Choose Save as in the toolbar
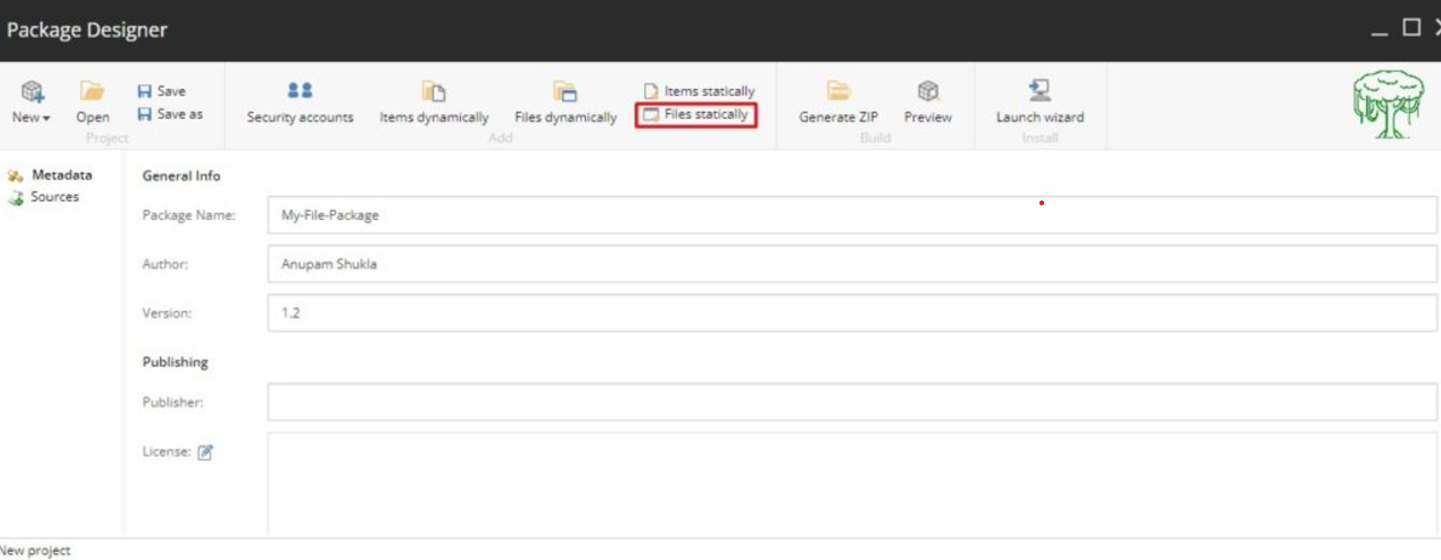1441x560 pixels. coord(170,114)
